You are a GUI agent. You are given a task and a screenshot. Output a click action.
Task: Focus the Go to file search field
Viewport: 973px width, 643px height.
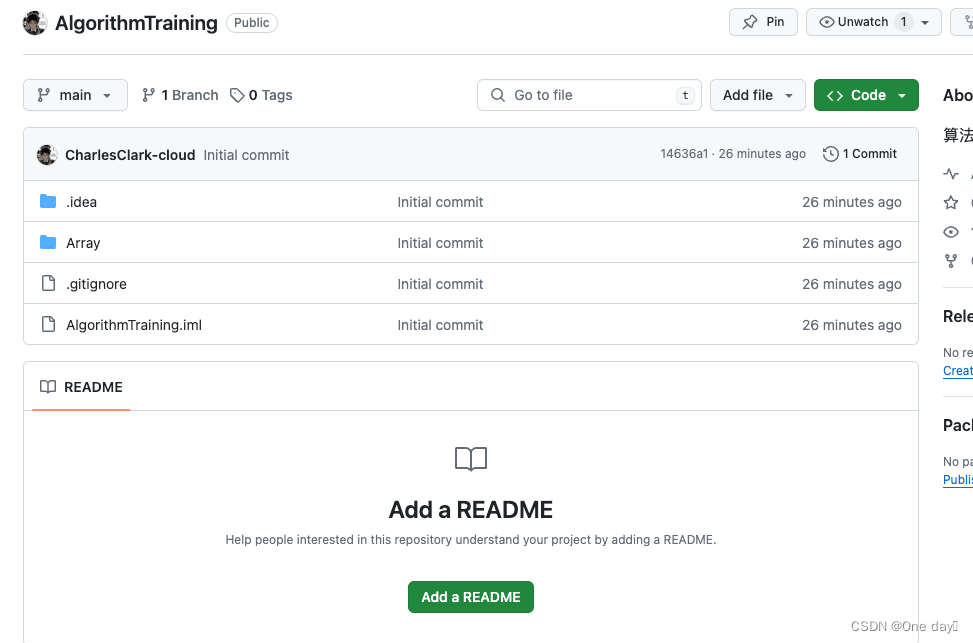coord(589,95)
